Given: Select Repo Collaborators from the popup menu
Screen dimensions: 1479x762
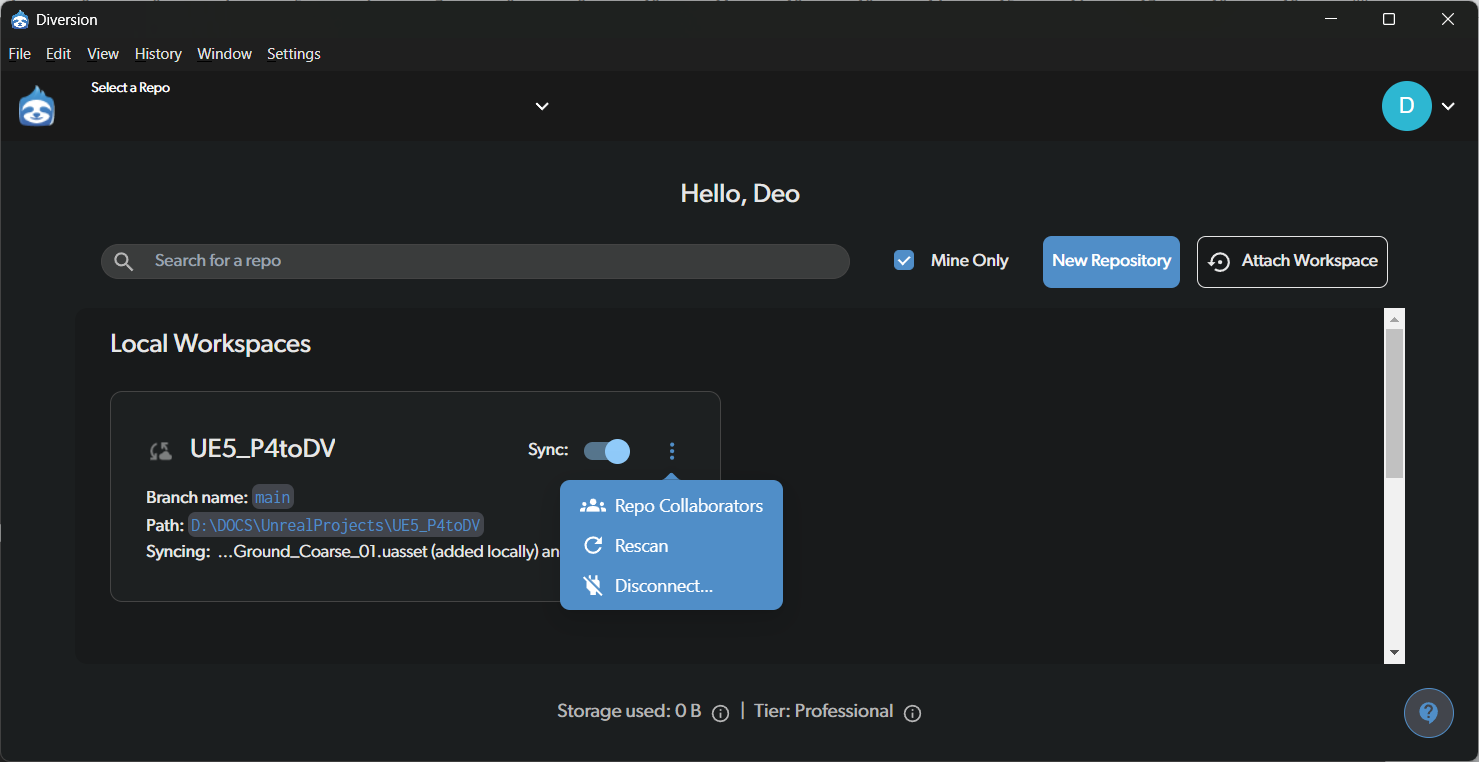Looking at the screenshot, I should click(x=671, y=505).
